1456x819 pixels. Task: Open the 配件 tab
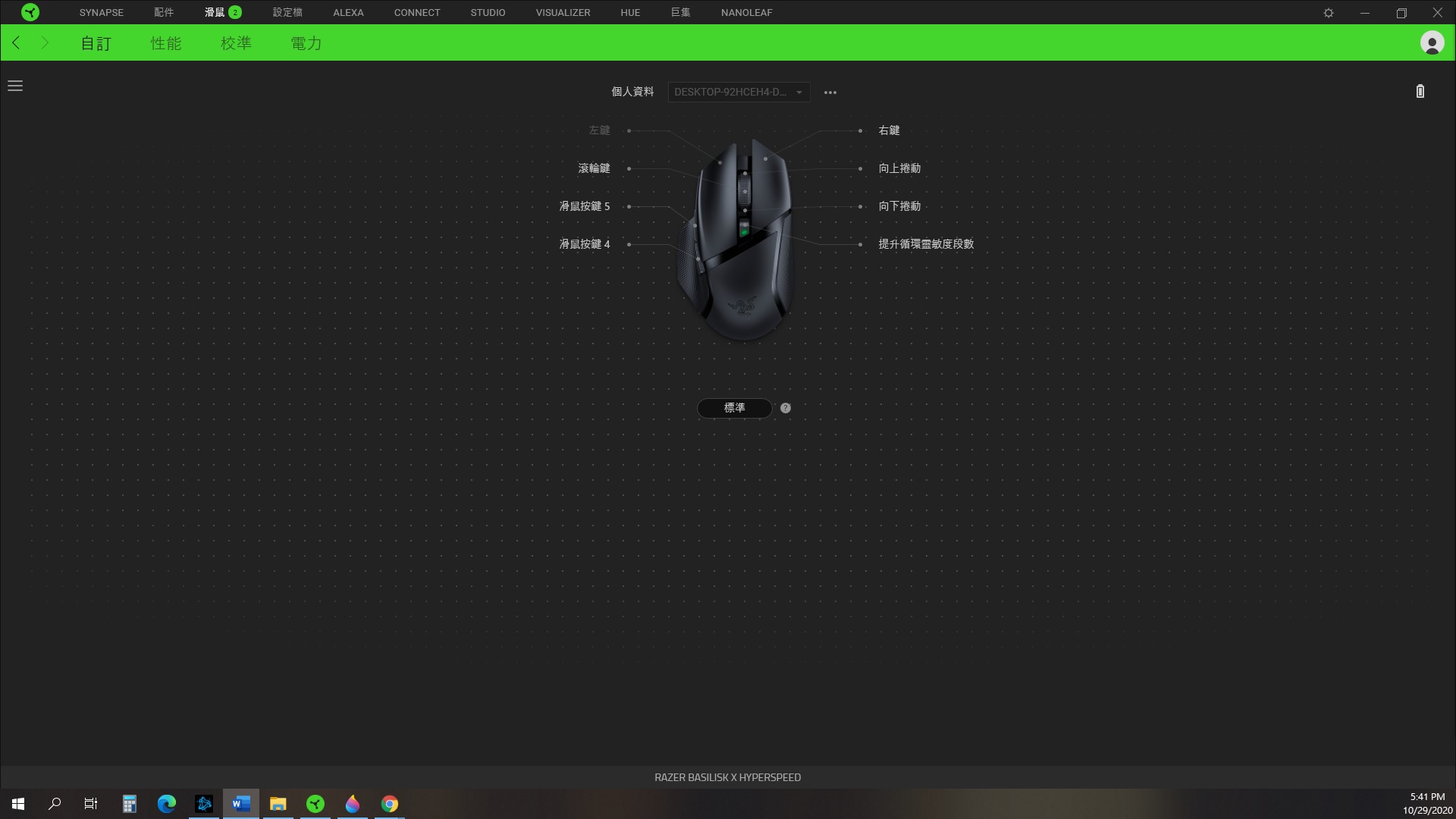(x=164, y=13)
